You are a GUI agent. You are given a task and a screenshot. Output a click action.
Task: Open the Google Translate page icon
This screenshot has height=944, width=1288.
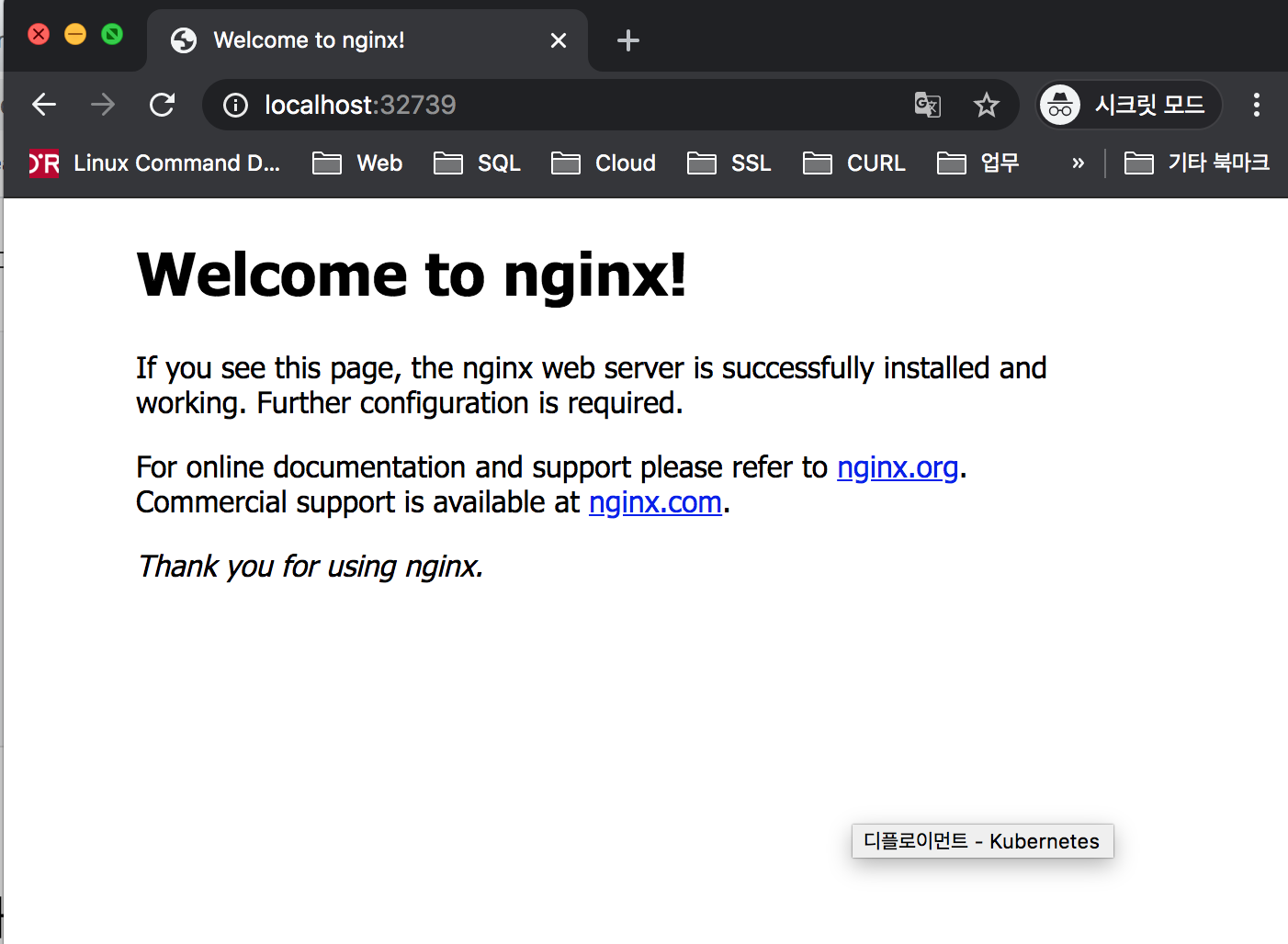click(x=928, y=105)
